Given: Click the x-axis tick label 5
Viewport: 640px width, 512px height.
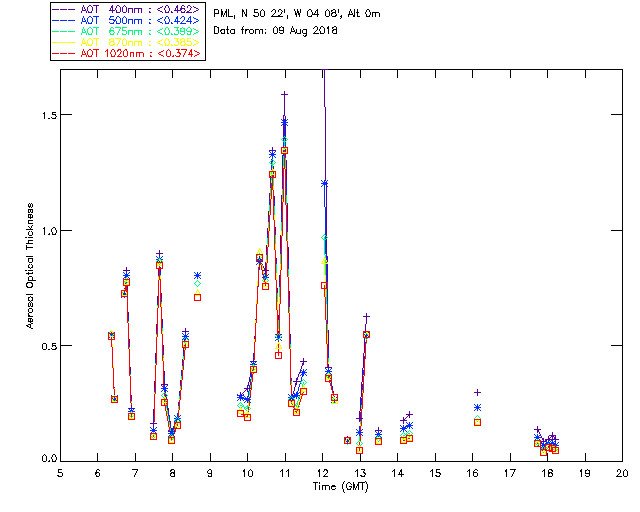Looking at the screenshot, I should click(60, 473).
